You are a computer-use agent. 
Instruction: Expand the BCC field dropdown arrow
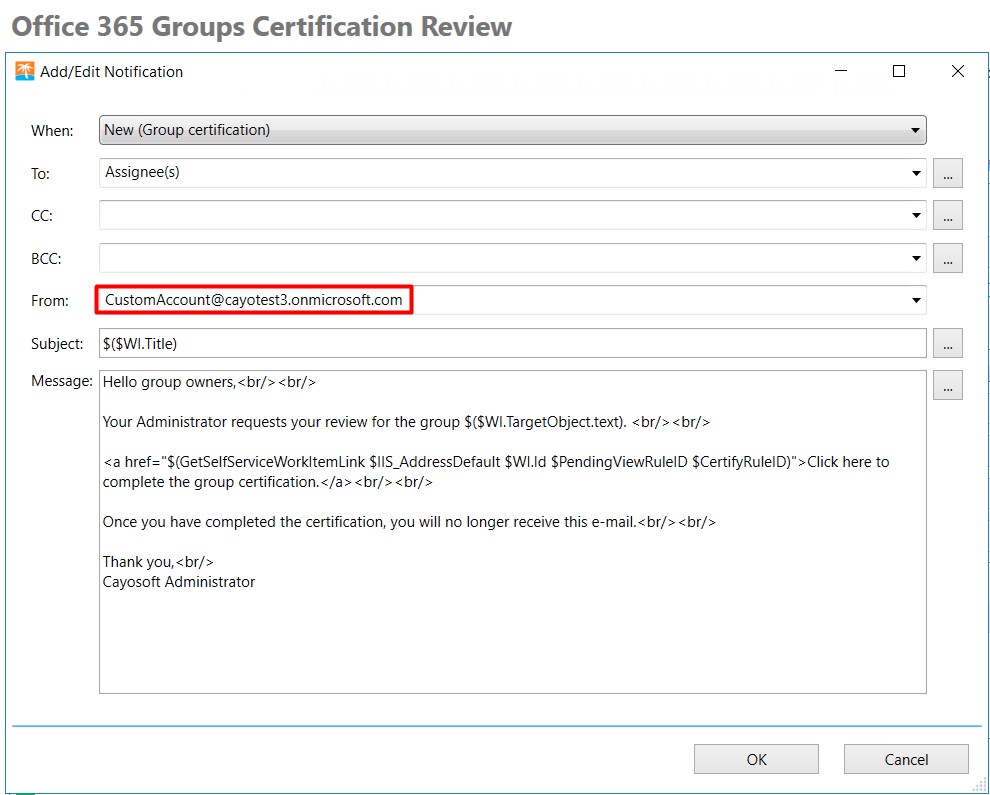coord(916,258)
